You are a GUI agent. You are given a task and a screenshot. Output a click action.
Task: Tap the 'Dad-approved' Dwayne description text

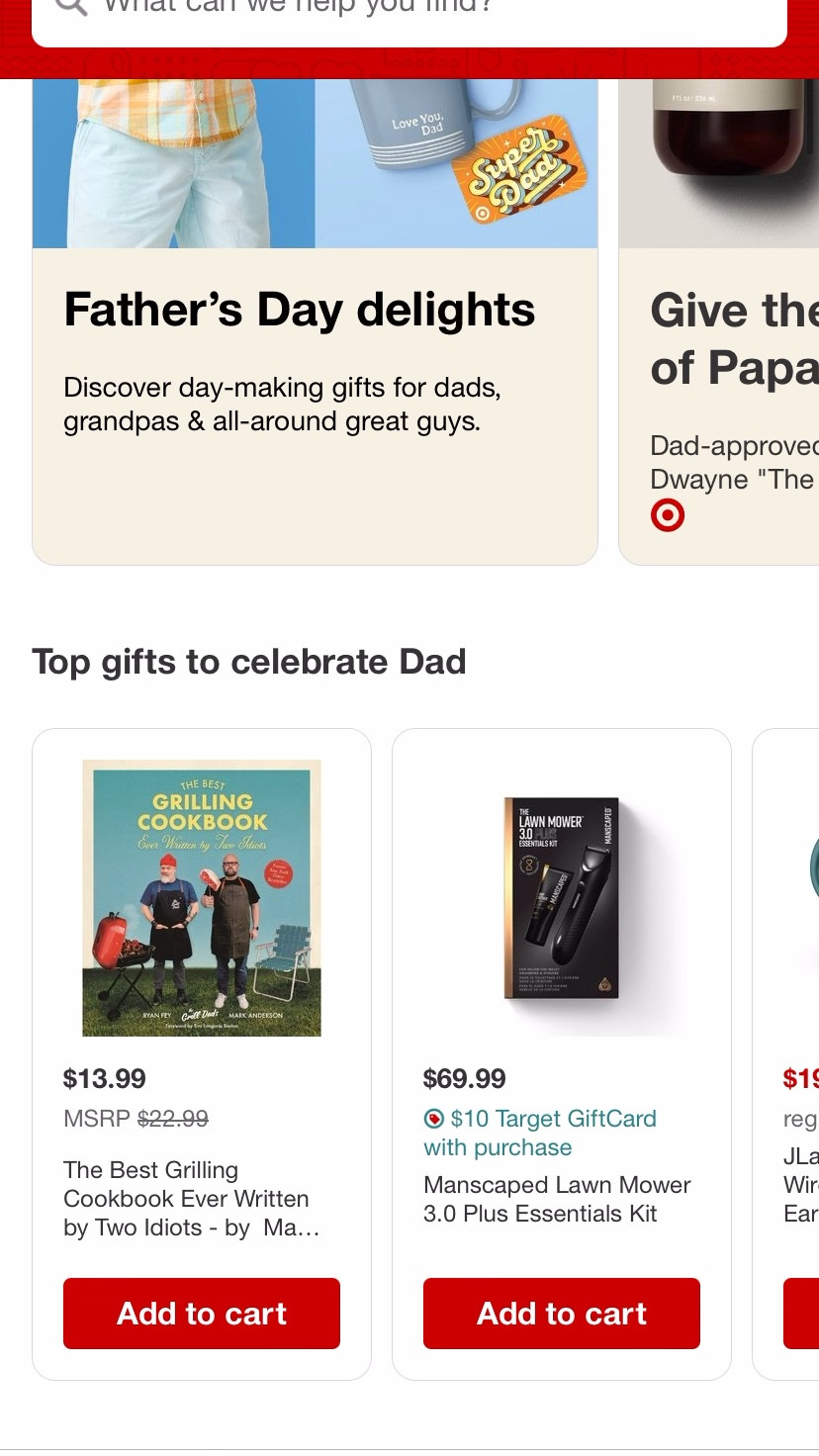pos(732,463)
